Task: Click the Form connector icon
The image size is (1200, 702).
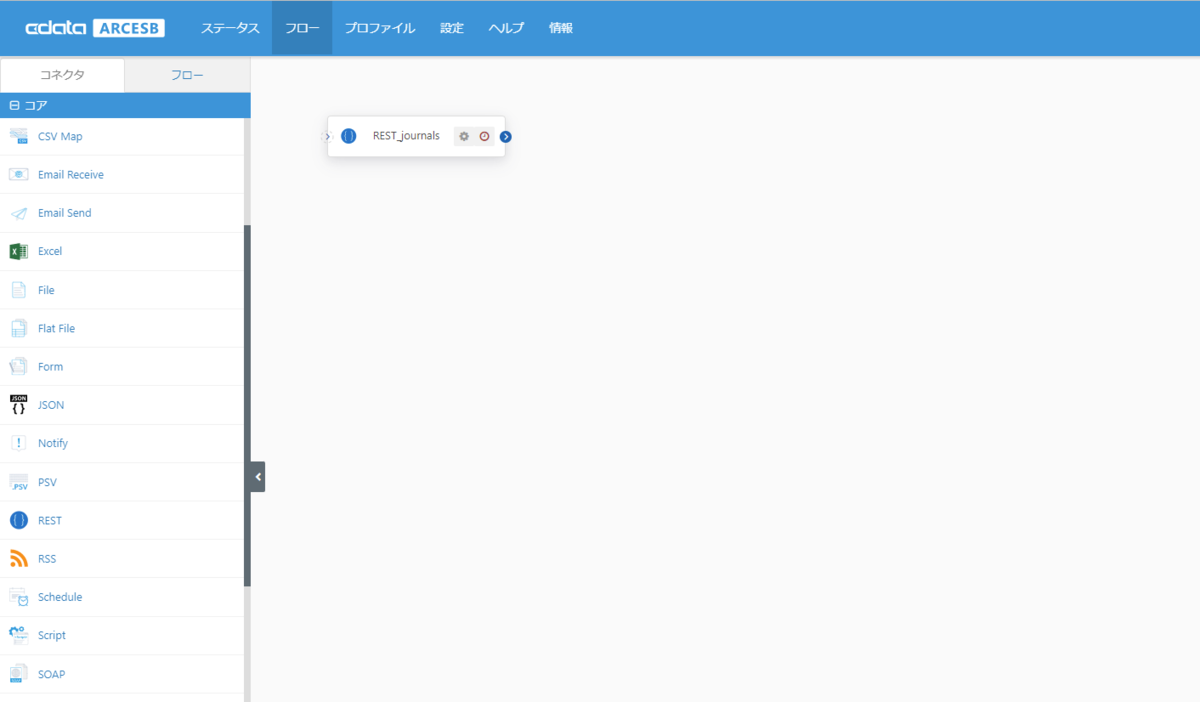Action: point(18,366)
